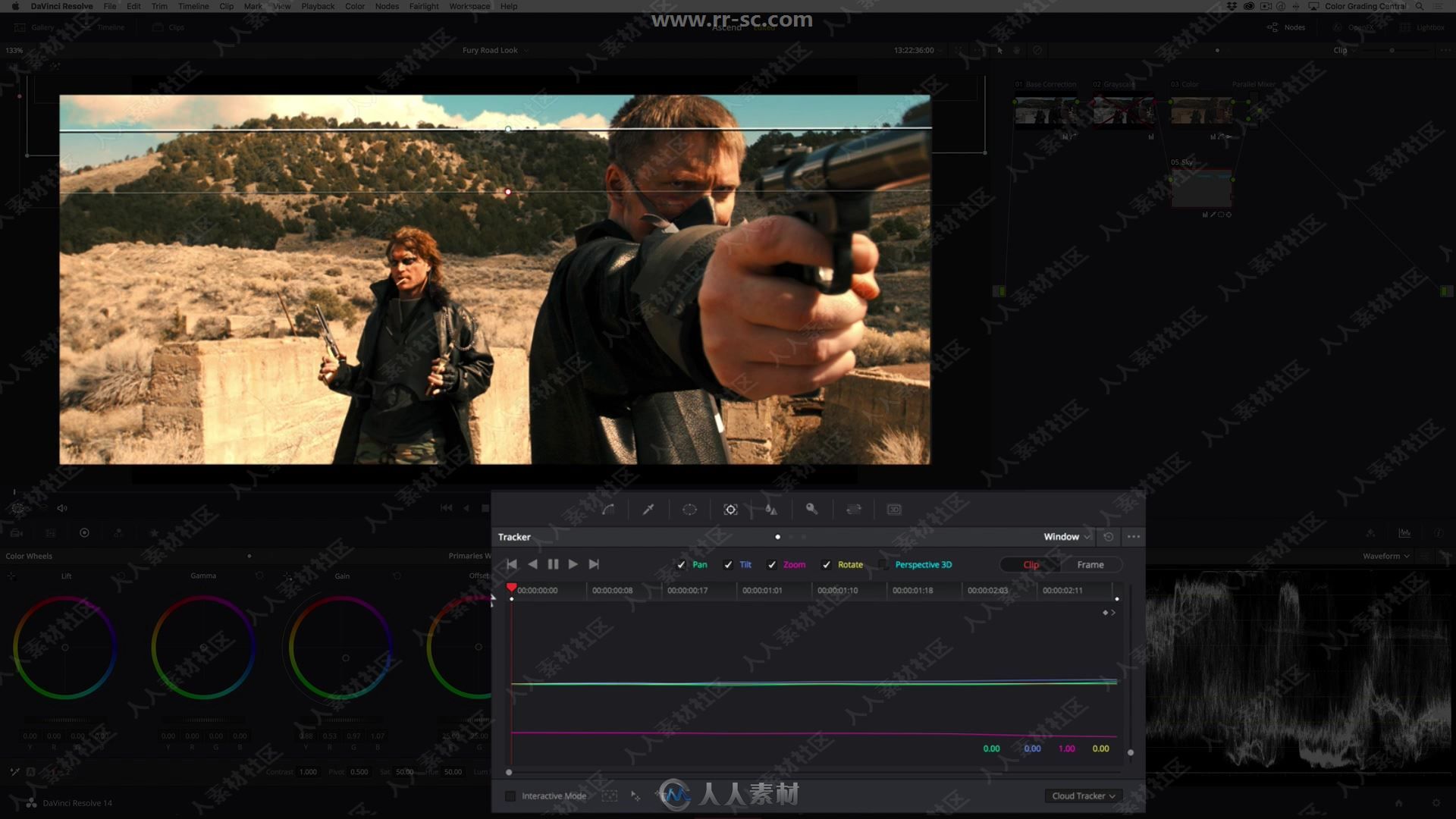Select the 02 Grayscale node
This screenshot has width=1456, height=819.
1124,112
